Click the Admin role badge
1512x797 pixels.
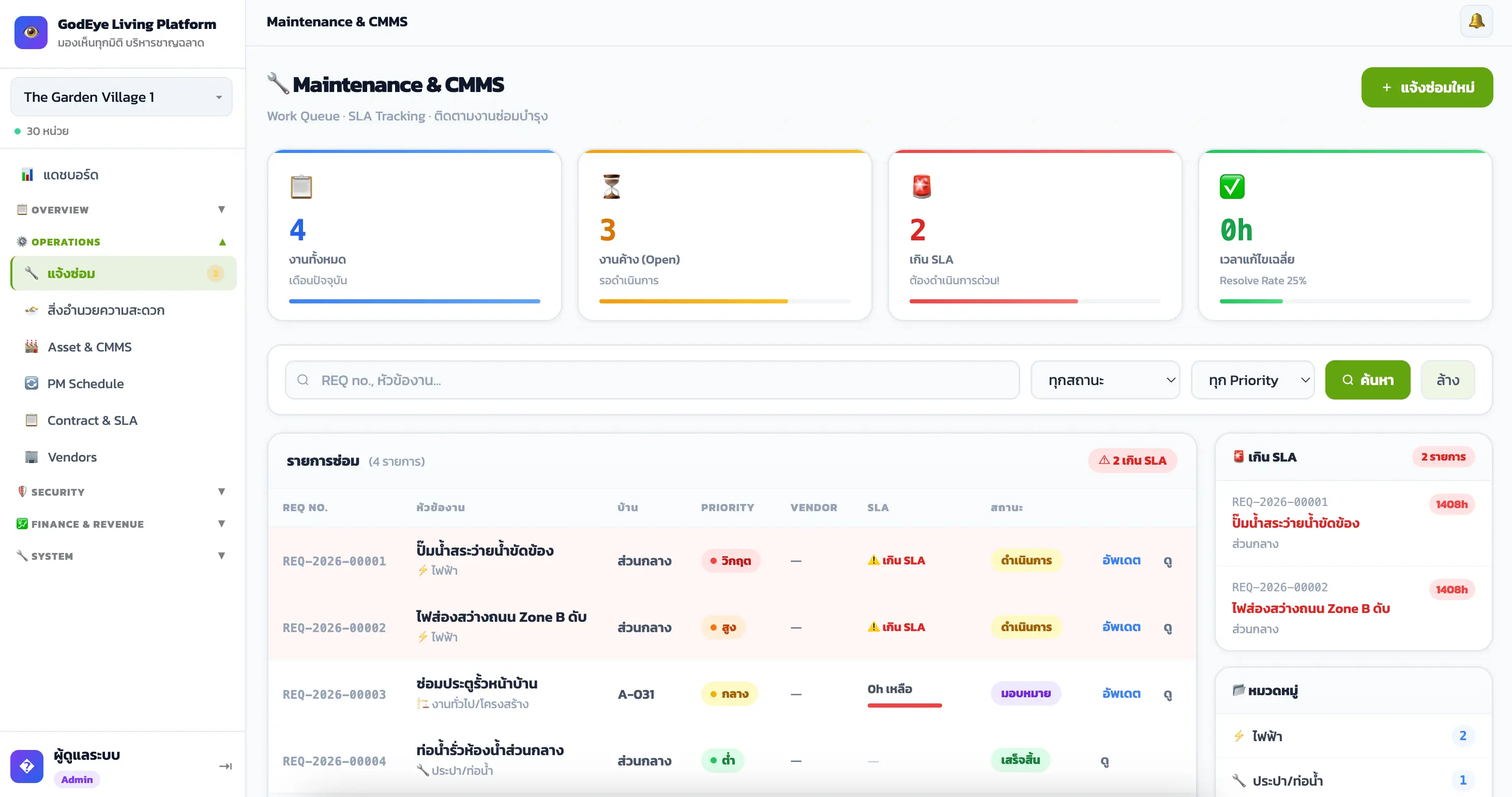(77, 779)
